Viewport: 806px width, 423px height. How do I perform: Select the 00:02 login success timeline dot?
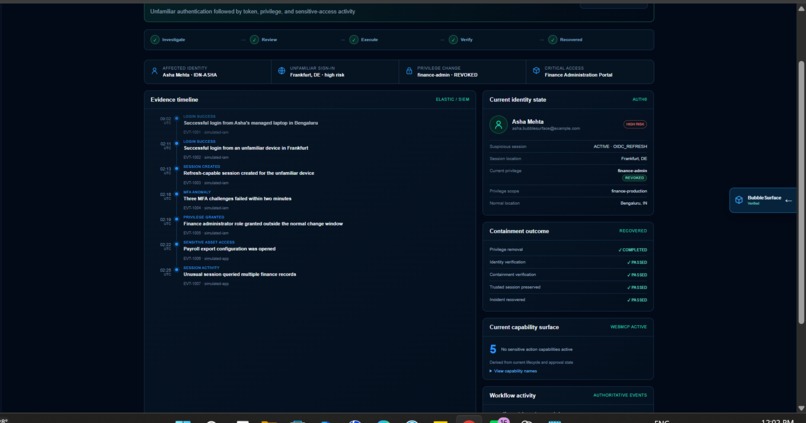(x=176, y=118)
